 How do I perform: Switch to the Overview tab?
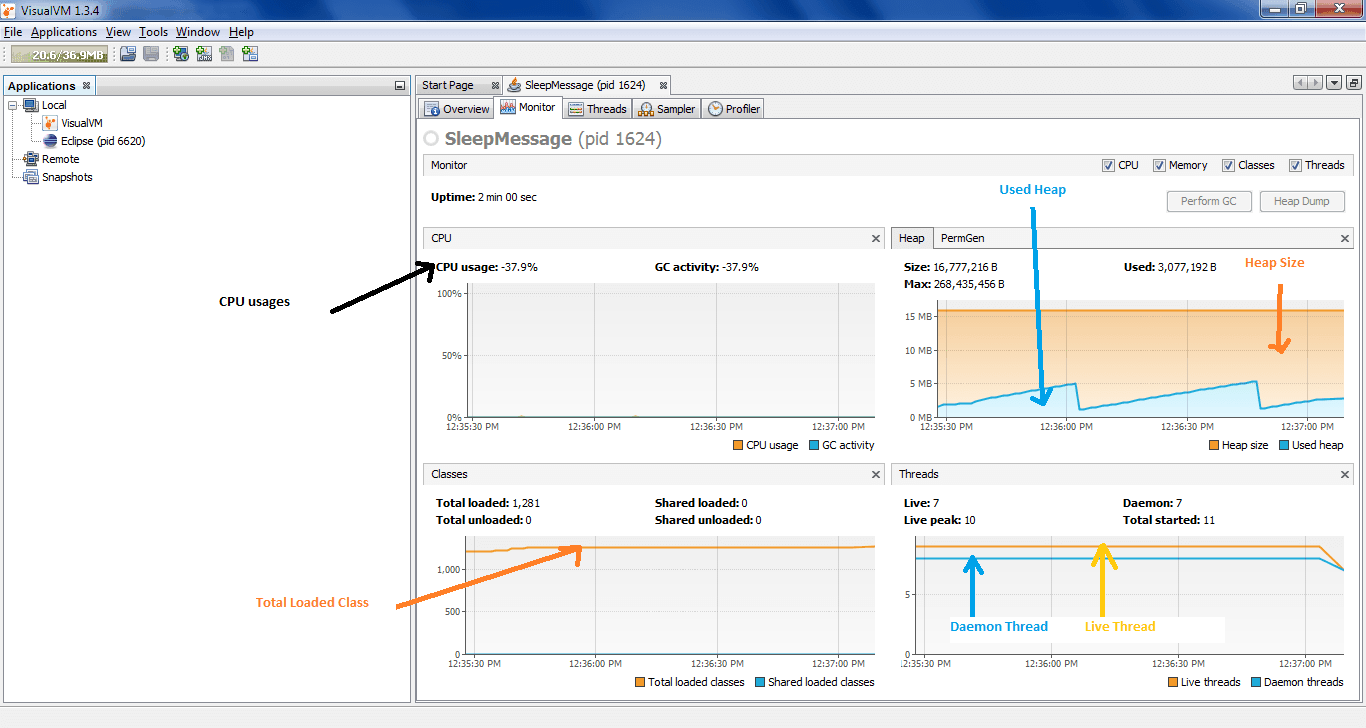457,109
